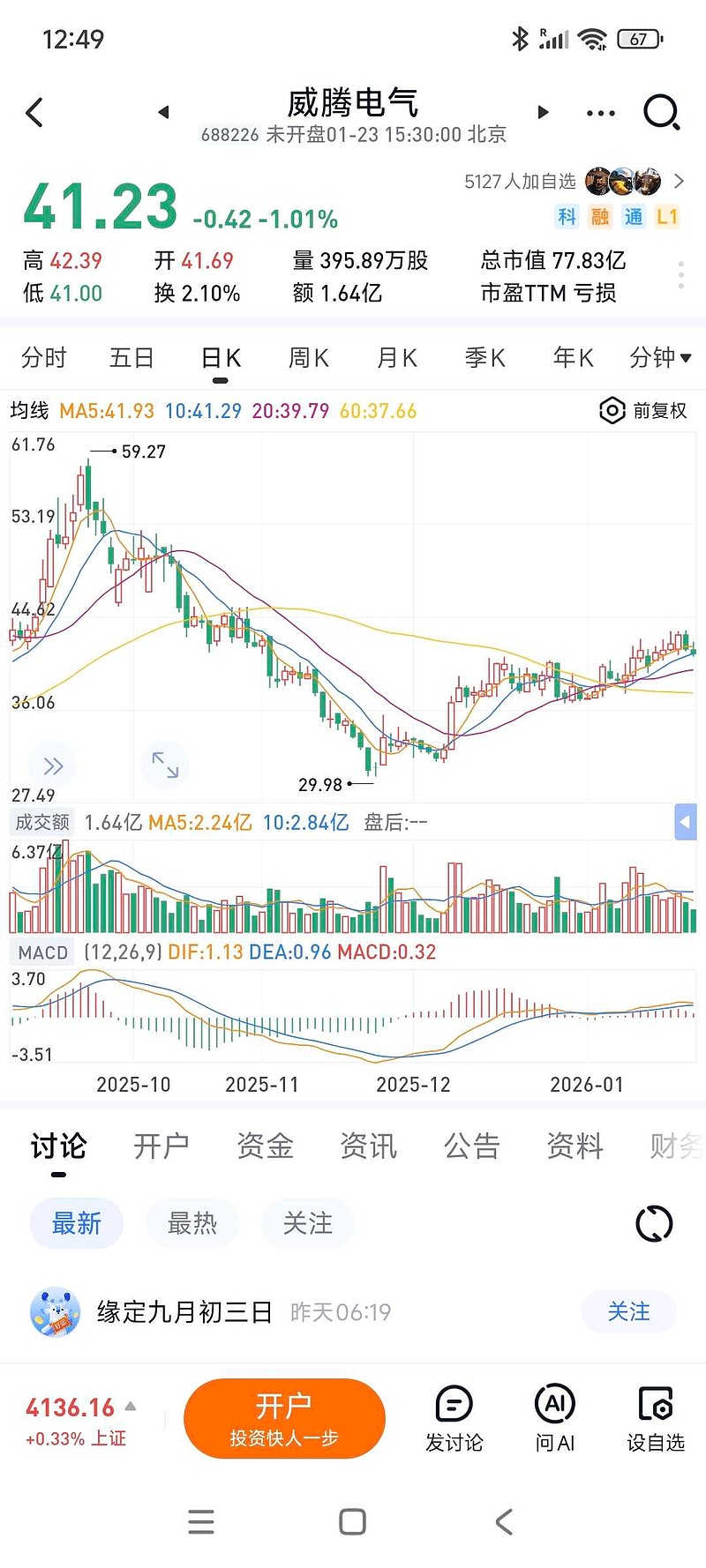Tap Android recent apps menu icon
The image size is (706, 1568).
pos(201,1521)
